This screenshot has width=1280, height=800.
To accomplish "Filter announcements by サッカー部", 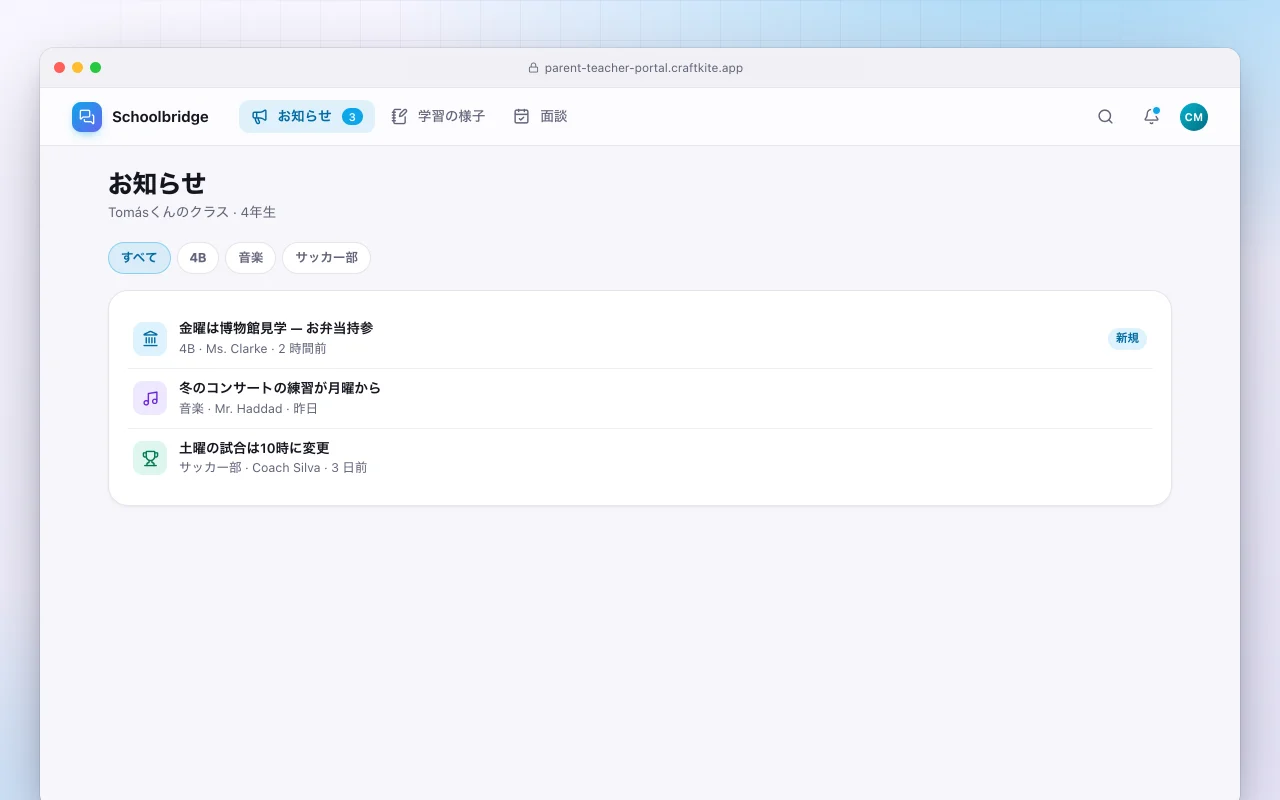I will [x=326, y=258].
